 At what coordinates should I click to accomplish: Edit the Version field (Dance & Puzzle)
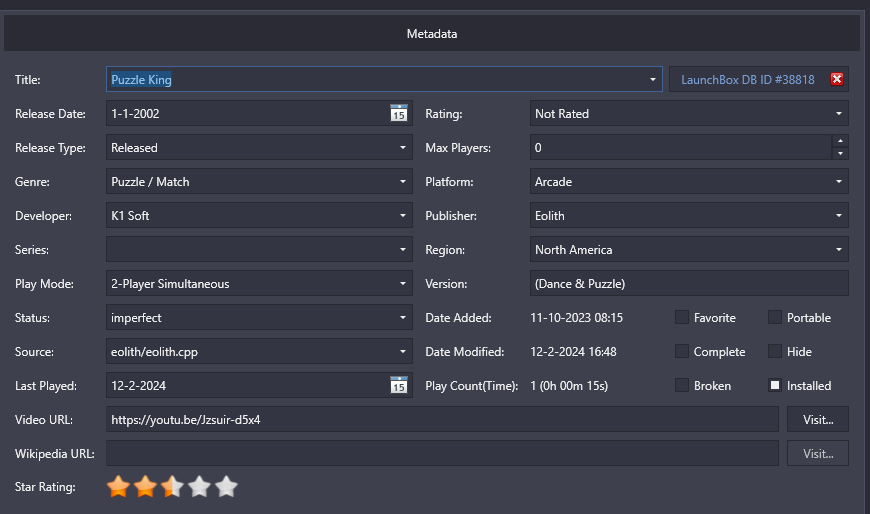pyautogui.click(x=689, y=283)
